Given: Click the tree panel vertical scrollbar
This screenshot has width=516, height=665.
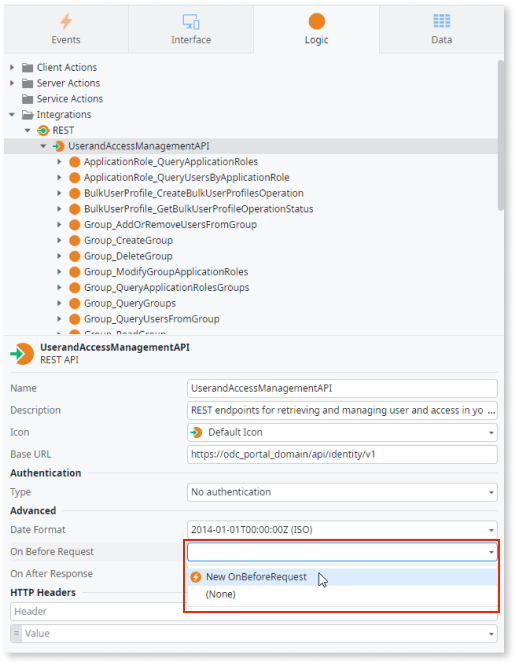Looking at the screenshot, I should (x=501, y=135).
